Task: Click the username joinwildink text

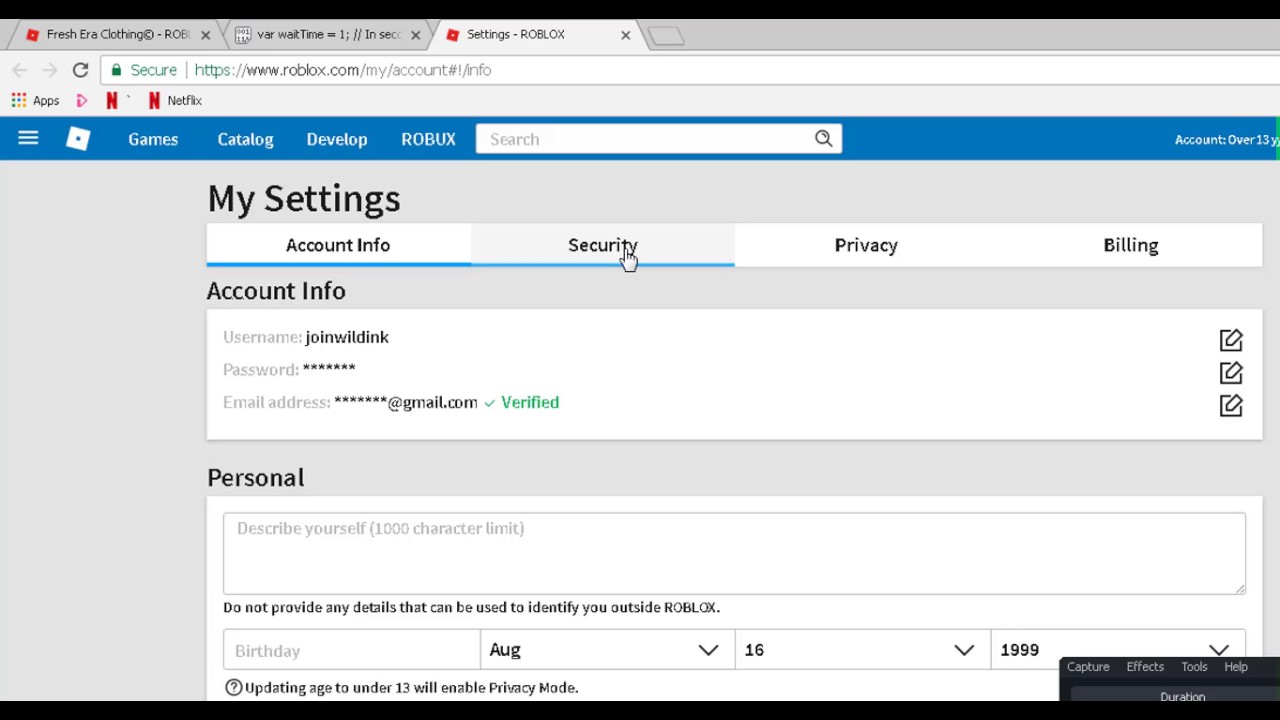Action: (347, 337)
